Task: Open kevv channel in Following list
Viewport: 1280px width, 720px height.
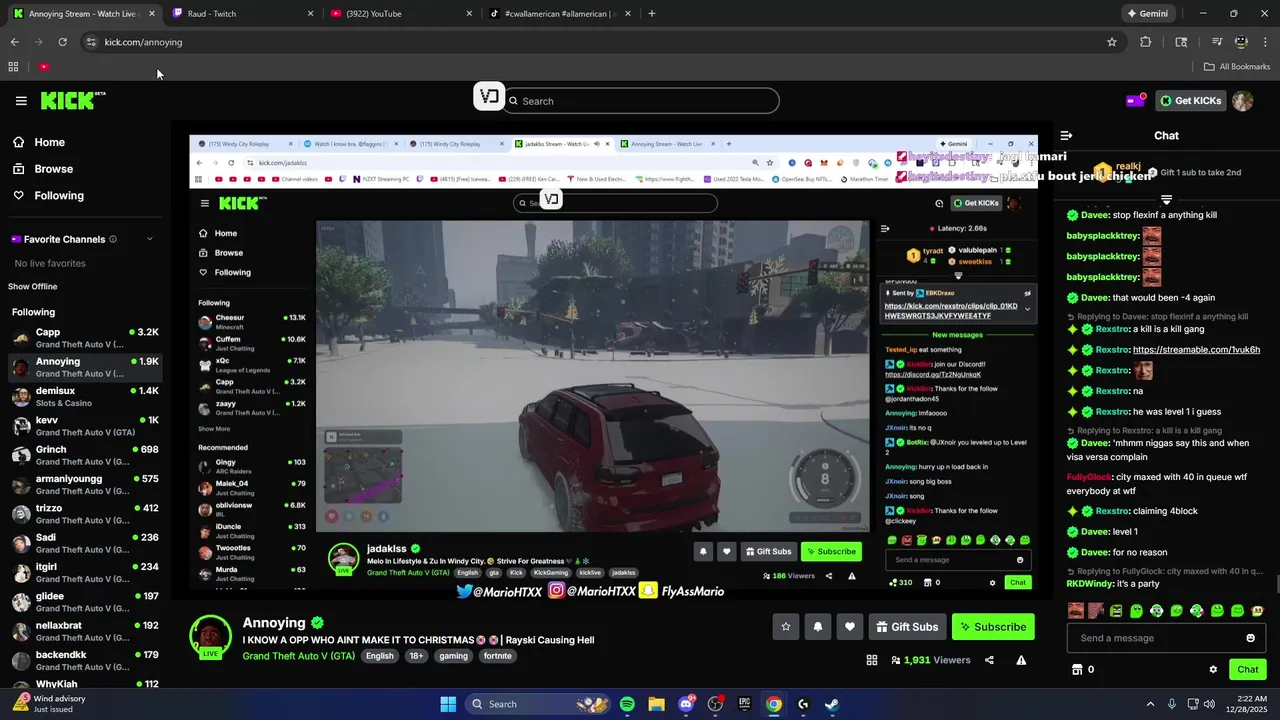Action: [85, 426]
